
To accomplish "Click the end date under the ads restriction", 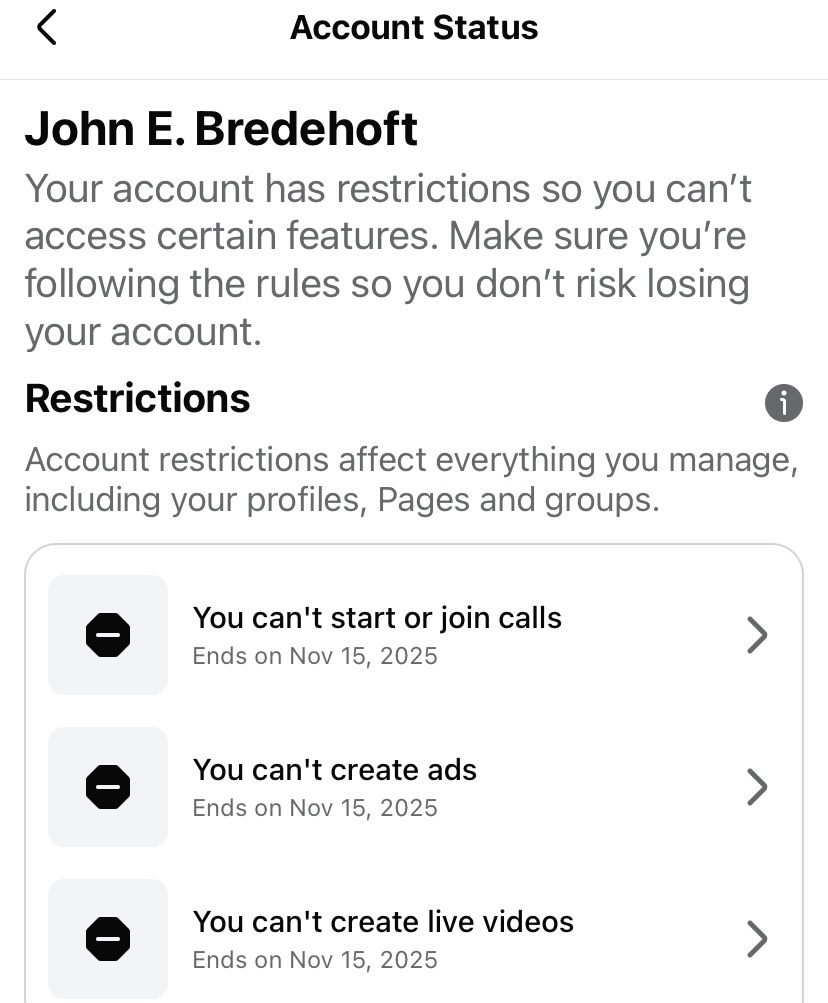I will click(x=315, y=808).
